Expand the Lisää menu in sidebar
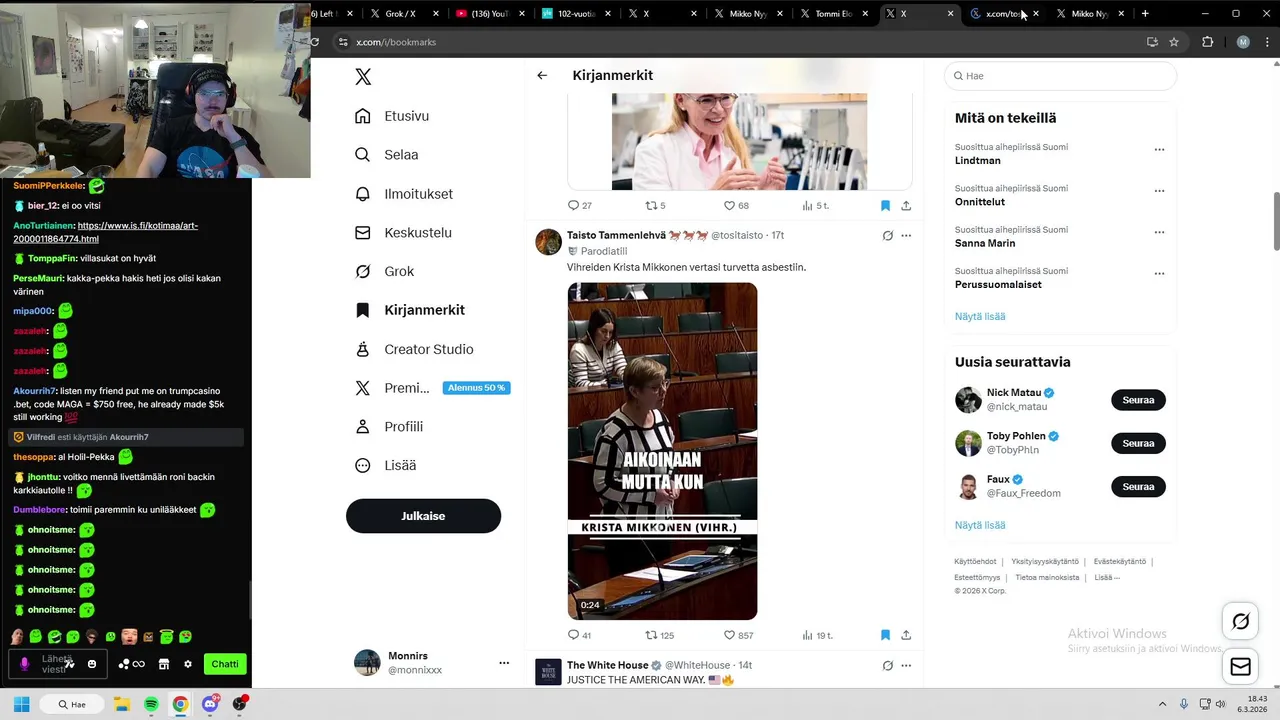The image size is (1280, 720). 385,465
